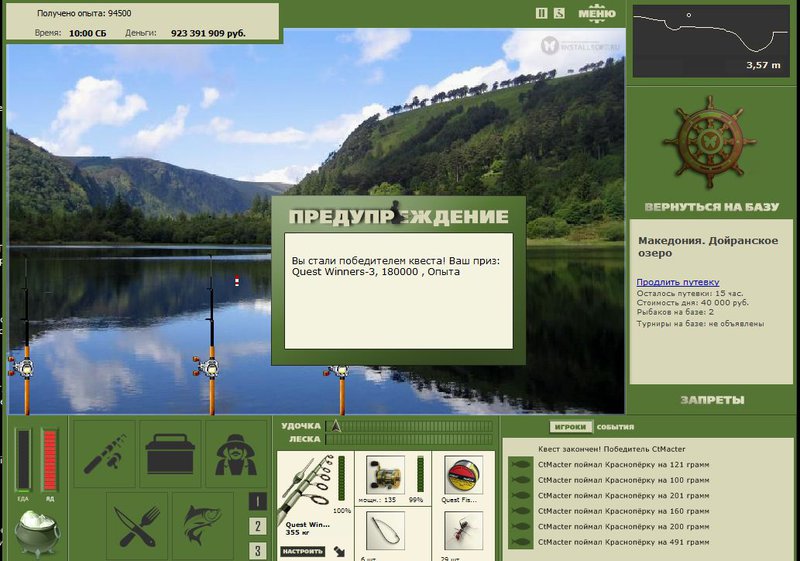Click the groundbait cauldron pot
The image size is (800, 561).
pos(37,533)
